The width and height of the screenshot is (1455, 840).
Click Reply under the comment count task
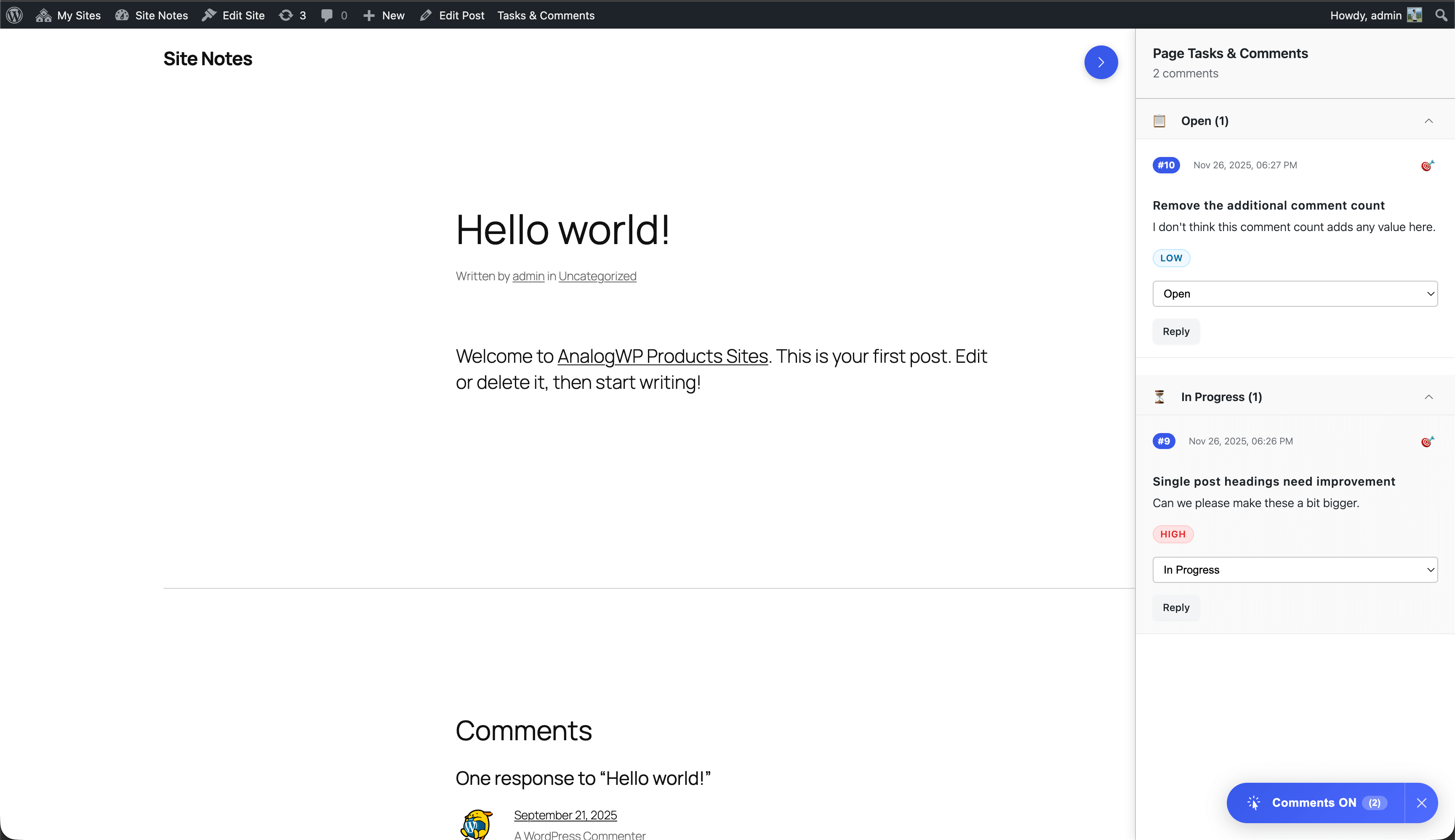click(x=1175, y=331)
